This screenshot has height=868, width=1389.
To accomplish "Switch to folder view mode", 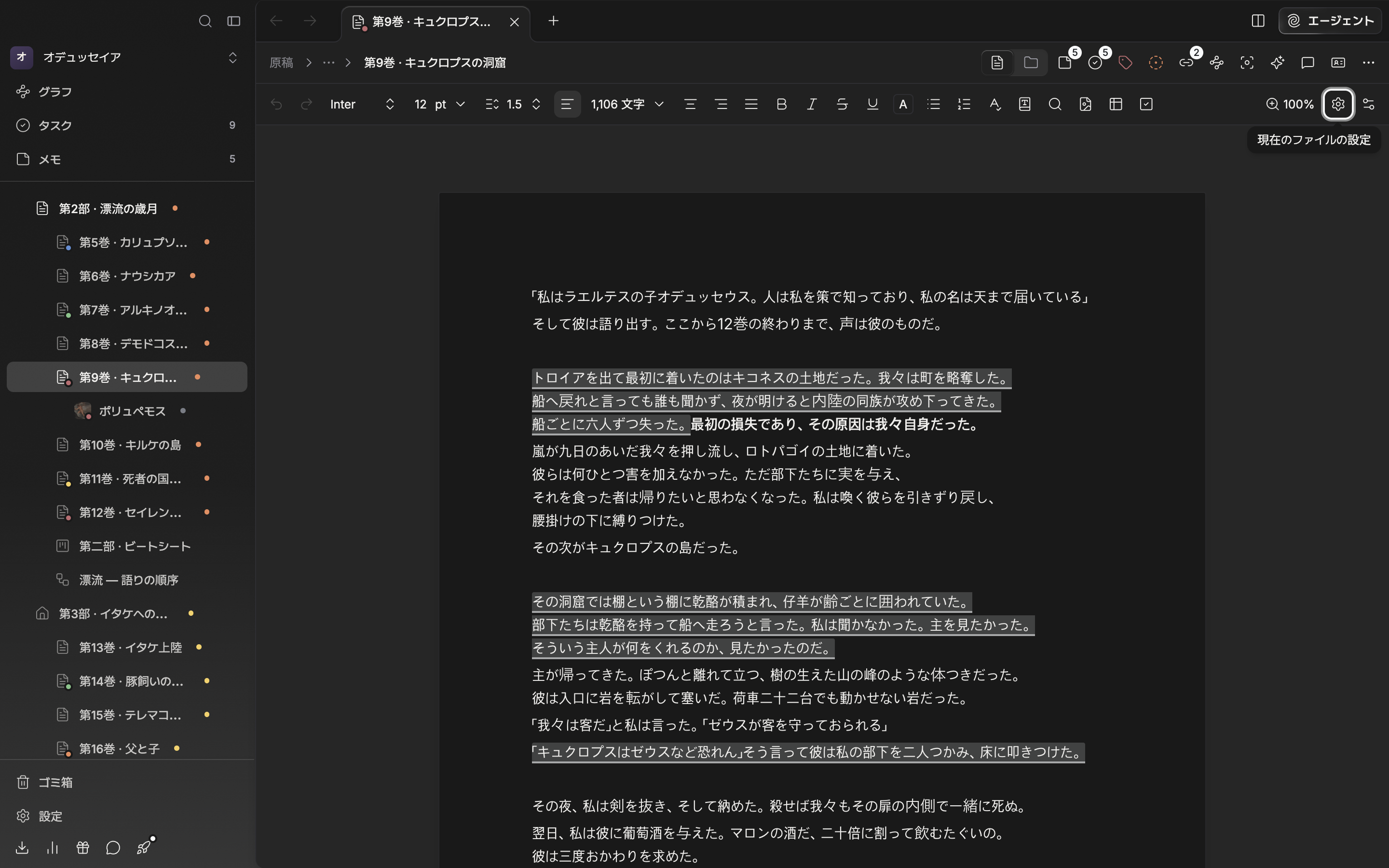I will (1031, 63).
